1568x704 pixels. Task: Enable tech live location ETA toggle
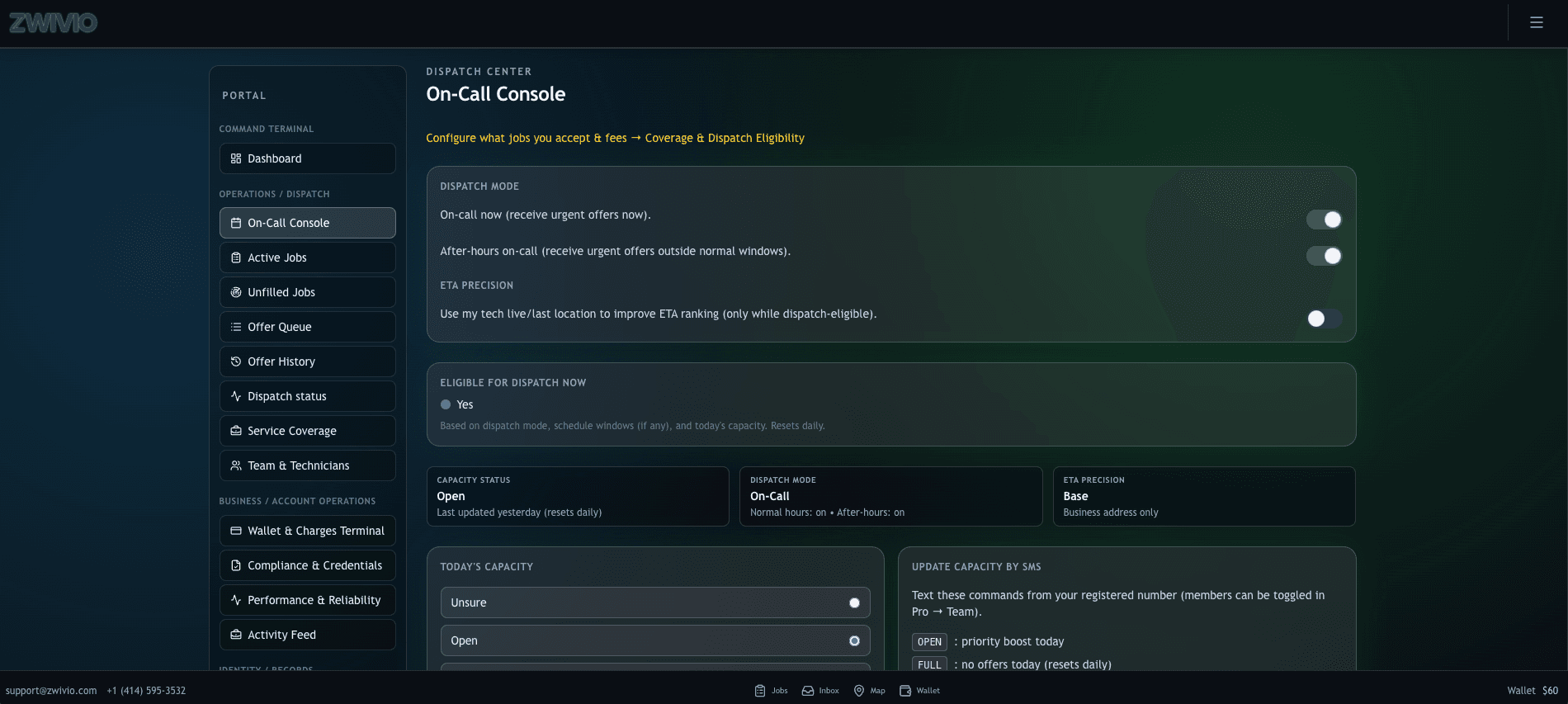click(1324, 319)
